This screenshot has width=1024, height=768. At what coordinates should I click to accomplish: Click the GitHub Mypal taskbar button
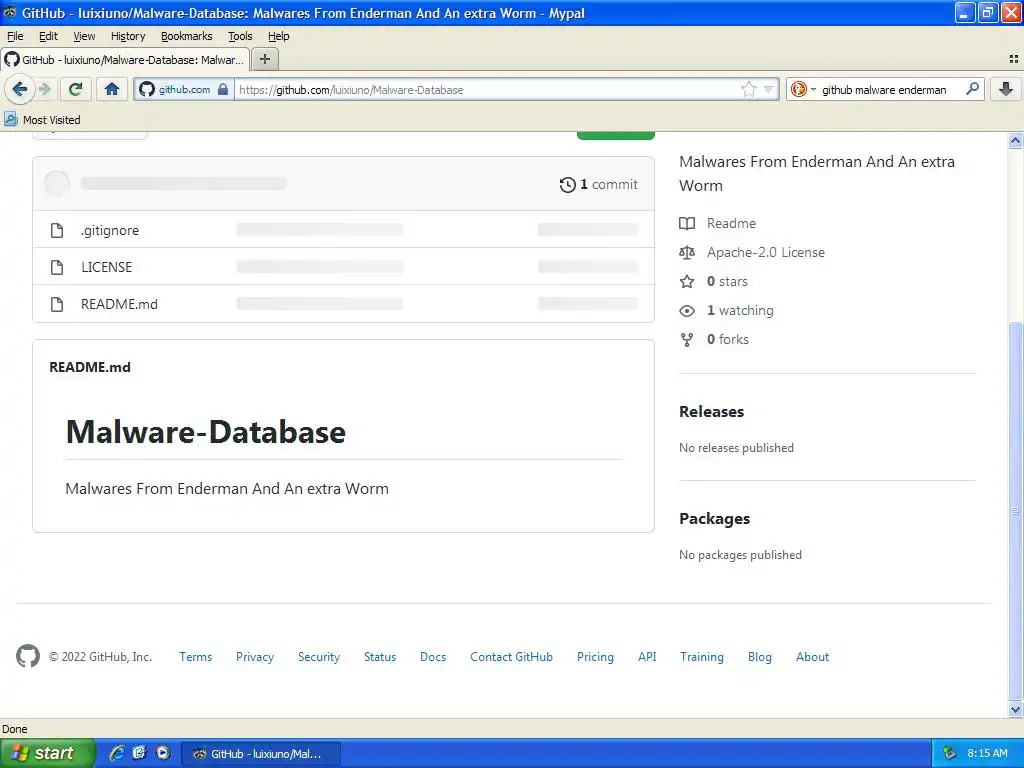click(x=260, y=754)
